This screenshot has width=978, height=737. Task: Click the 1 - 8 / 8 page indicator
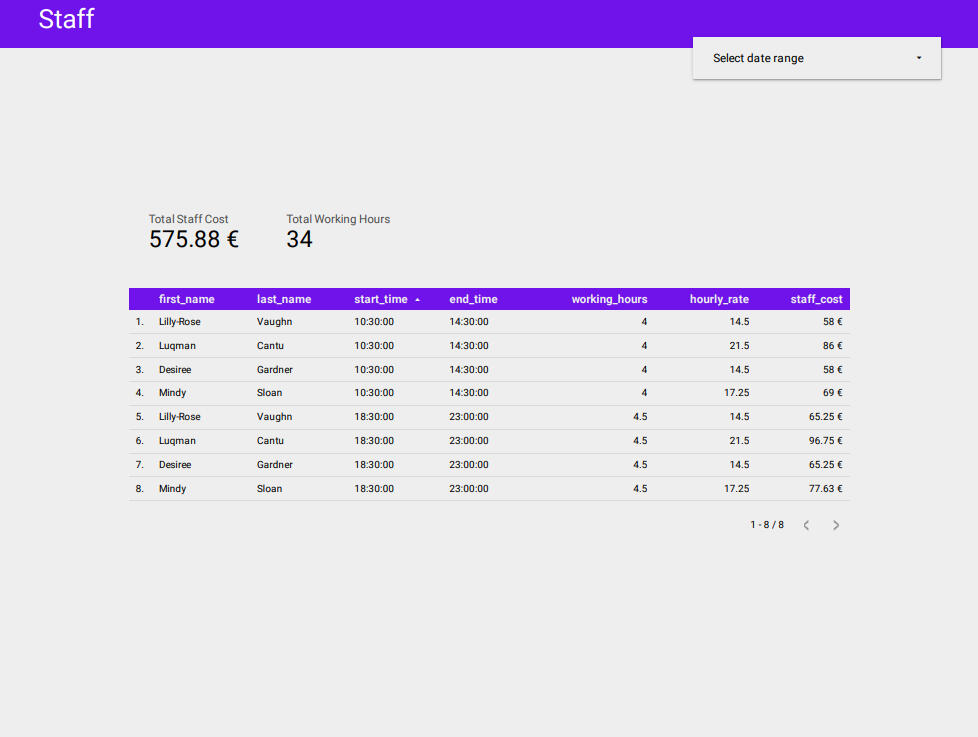coord(768,524)
